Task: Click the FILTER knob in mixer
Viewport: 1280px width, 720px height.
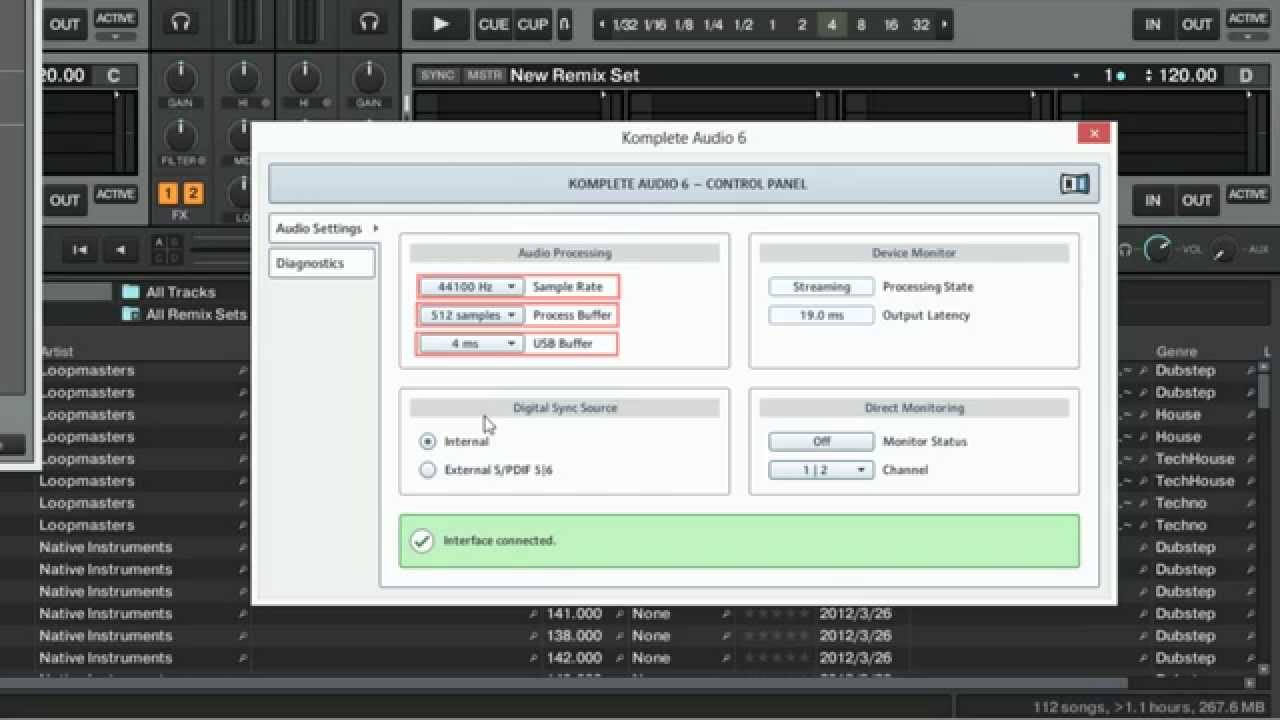Action: pos(180,136)
